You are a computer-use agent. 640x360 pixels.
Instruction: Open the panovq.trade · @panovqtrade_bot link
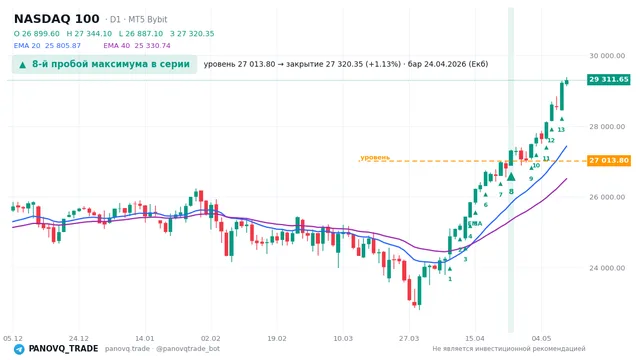(x=162, y=349)
